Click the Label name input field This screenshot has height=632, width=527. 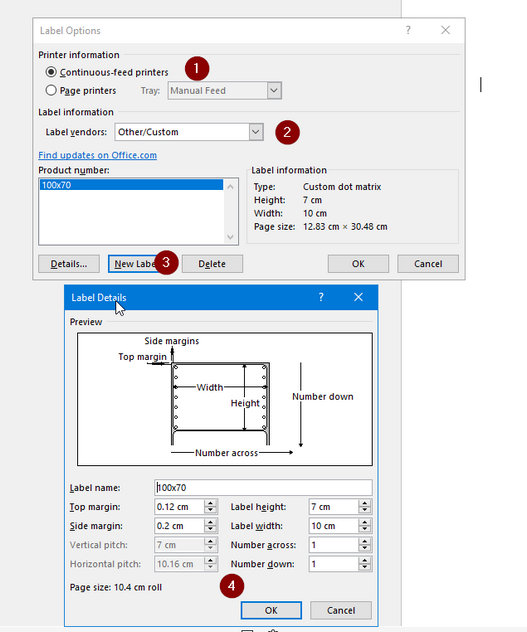coord(263,488)
